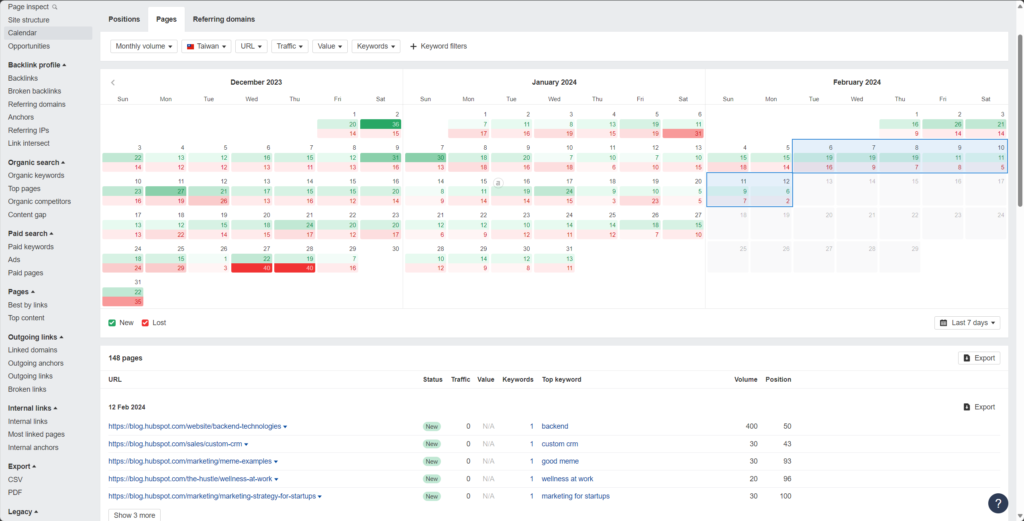Open the meme-examples page link
Image resolution: width=1024 pixels, height=521 pixels.
coord(190,462)
